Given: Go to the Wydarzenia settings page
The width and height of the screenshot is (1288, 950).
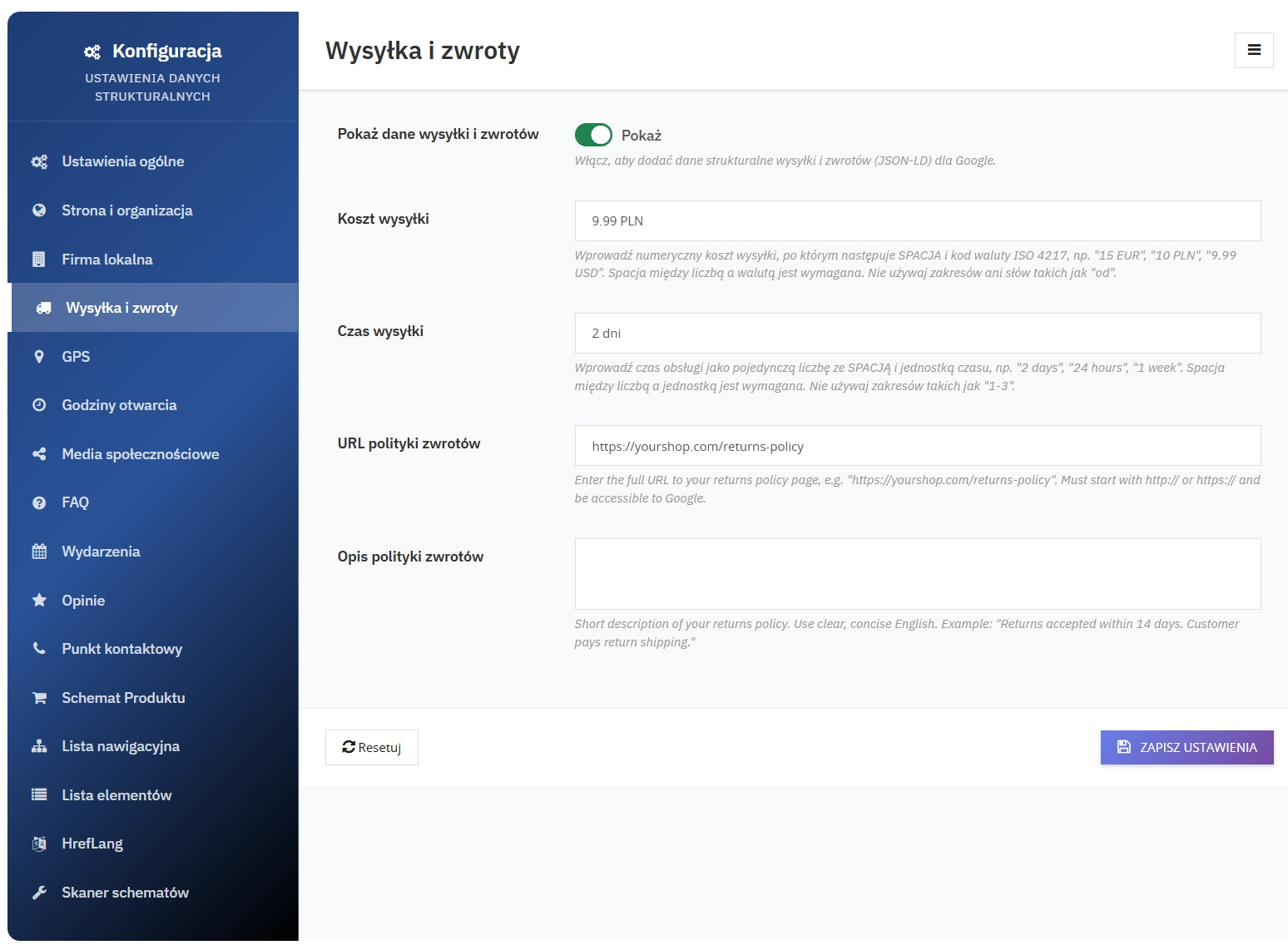Looking at the screenshot, I should click(101, 552).
